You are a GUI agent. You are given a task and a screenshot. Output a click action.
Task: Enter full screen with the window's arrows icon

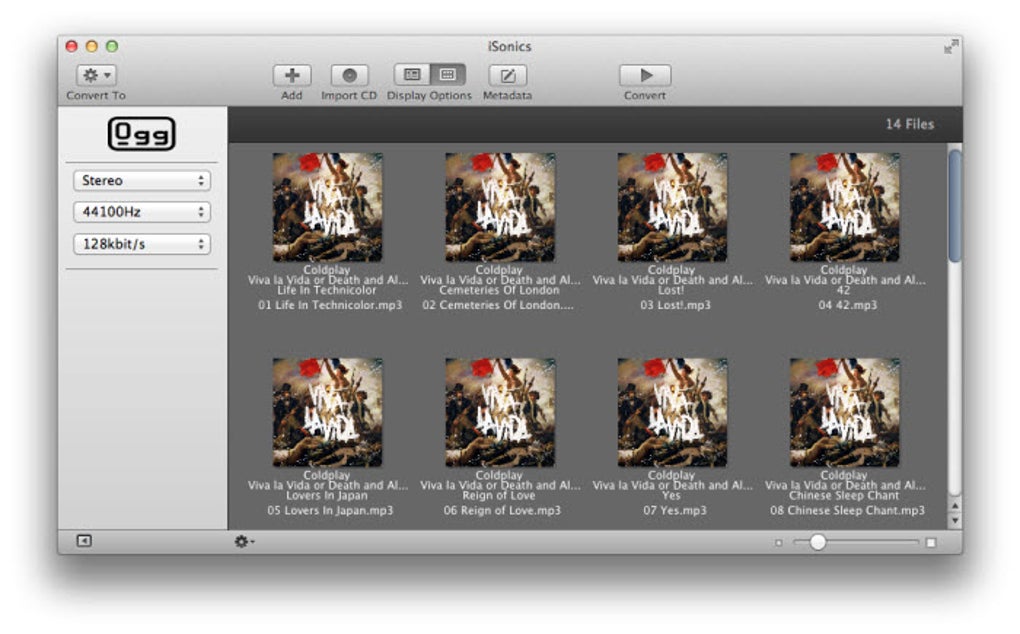point(951,46)
